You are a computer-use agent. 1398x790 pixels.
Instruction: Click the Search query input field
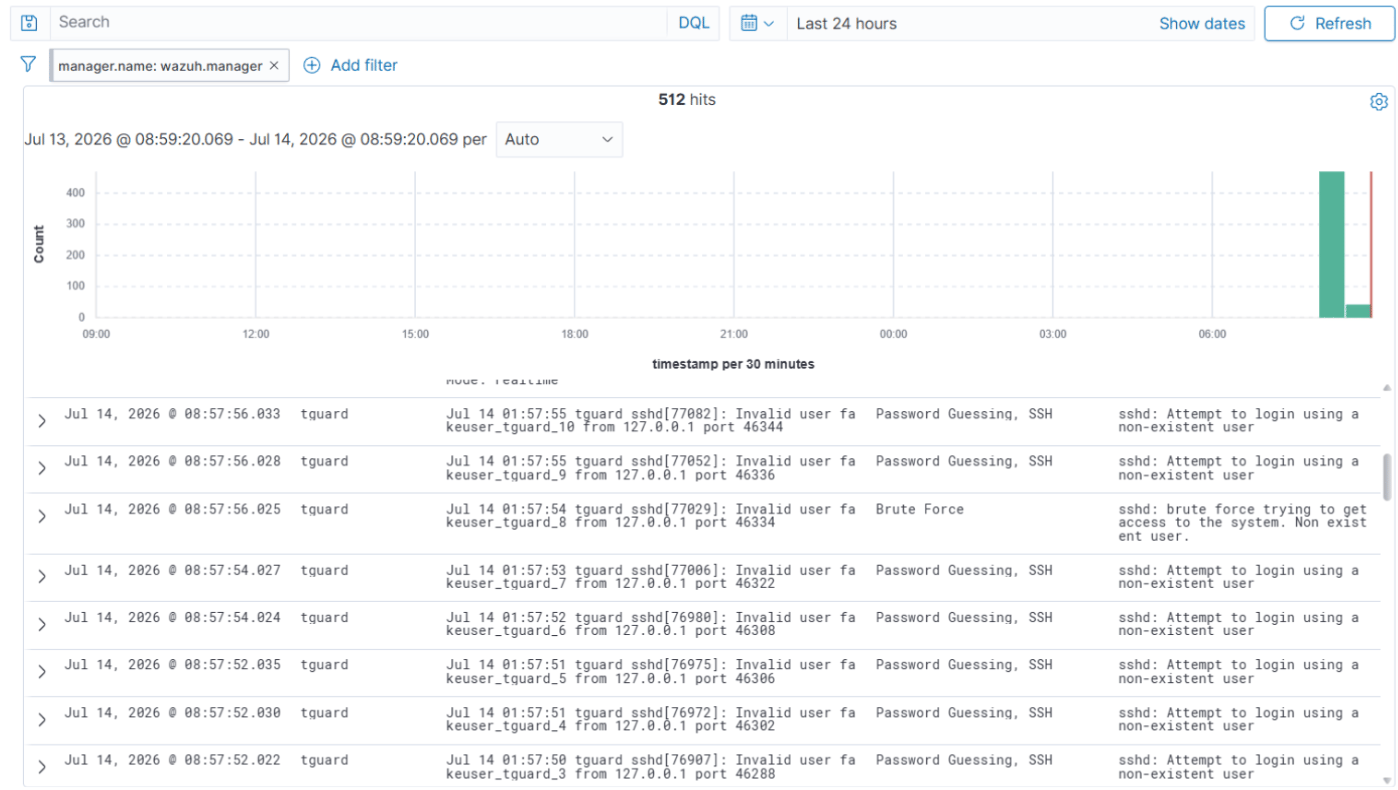360,22
